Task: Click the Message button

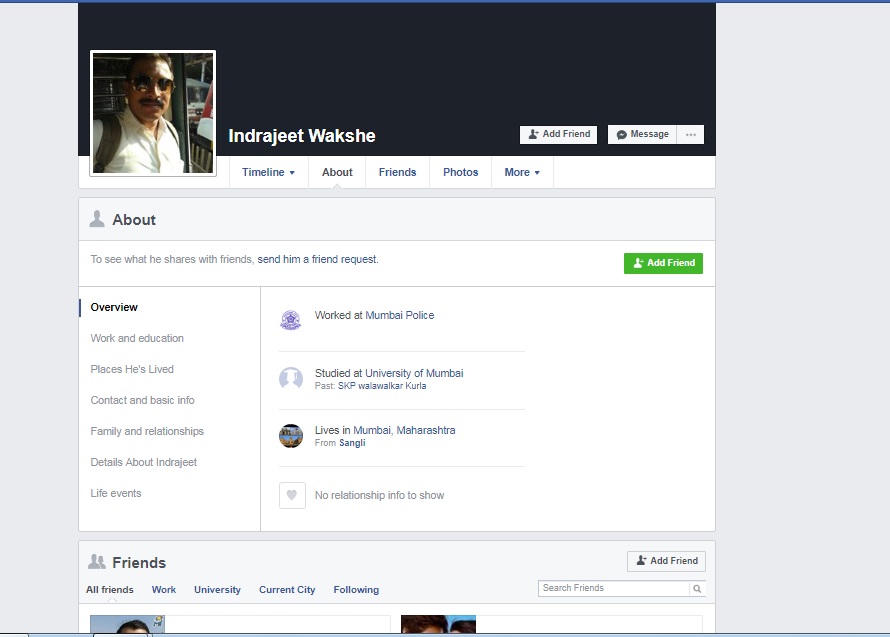Action: pyautogui.click(x=642, y=134)
